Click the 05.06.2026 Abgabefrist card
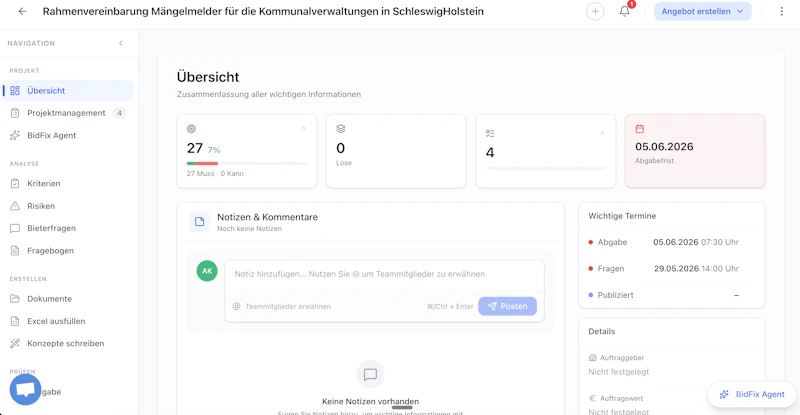This screenshot has width=800, height=415. tap(695, 151)
